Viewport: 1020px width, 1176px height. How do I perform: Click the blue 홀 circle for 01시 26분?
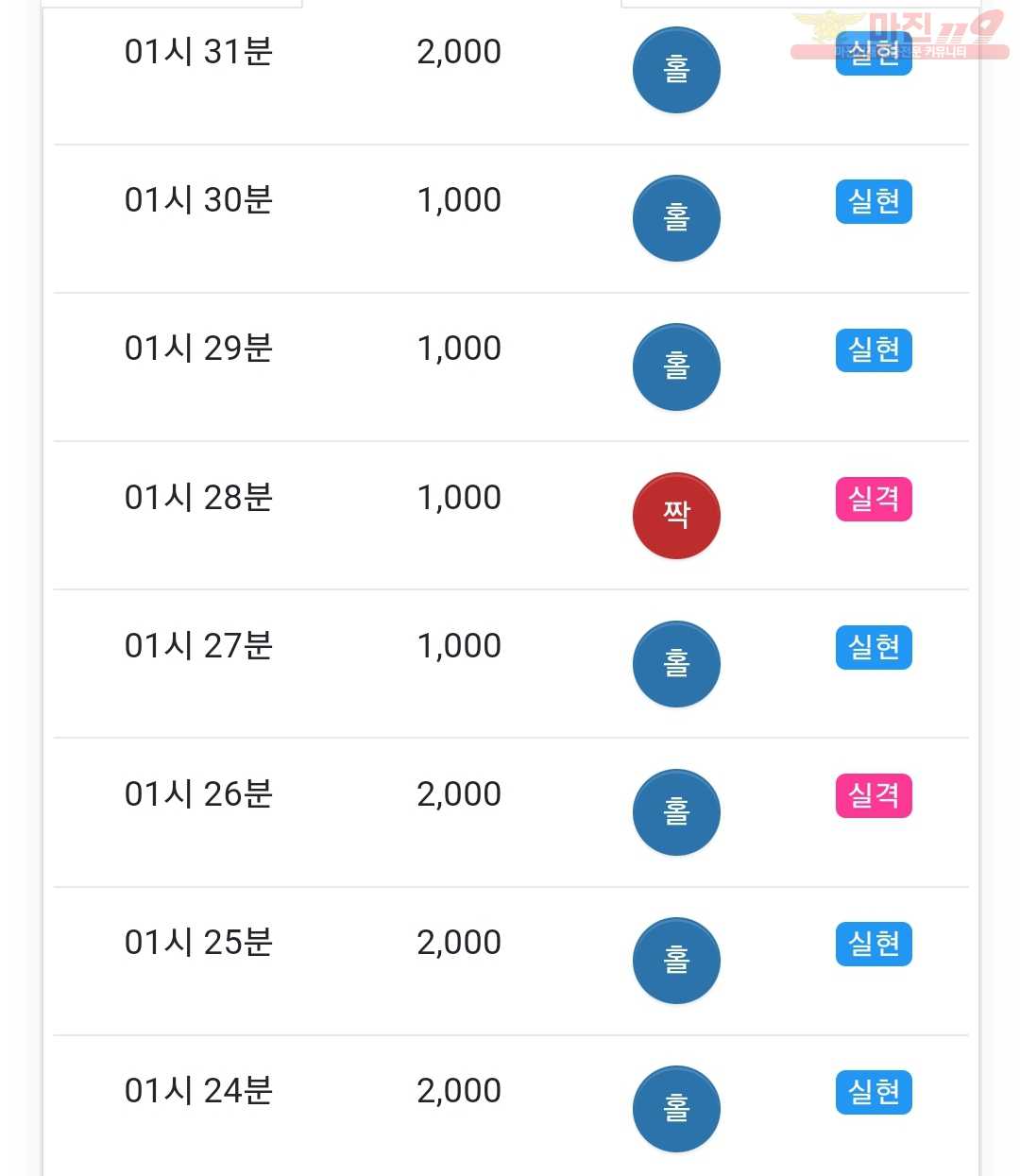tap(676, 812)
